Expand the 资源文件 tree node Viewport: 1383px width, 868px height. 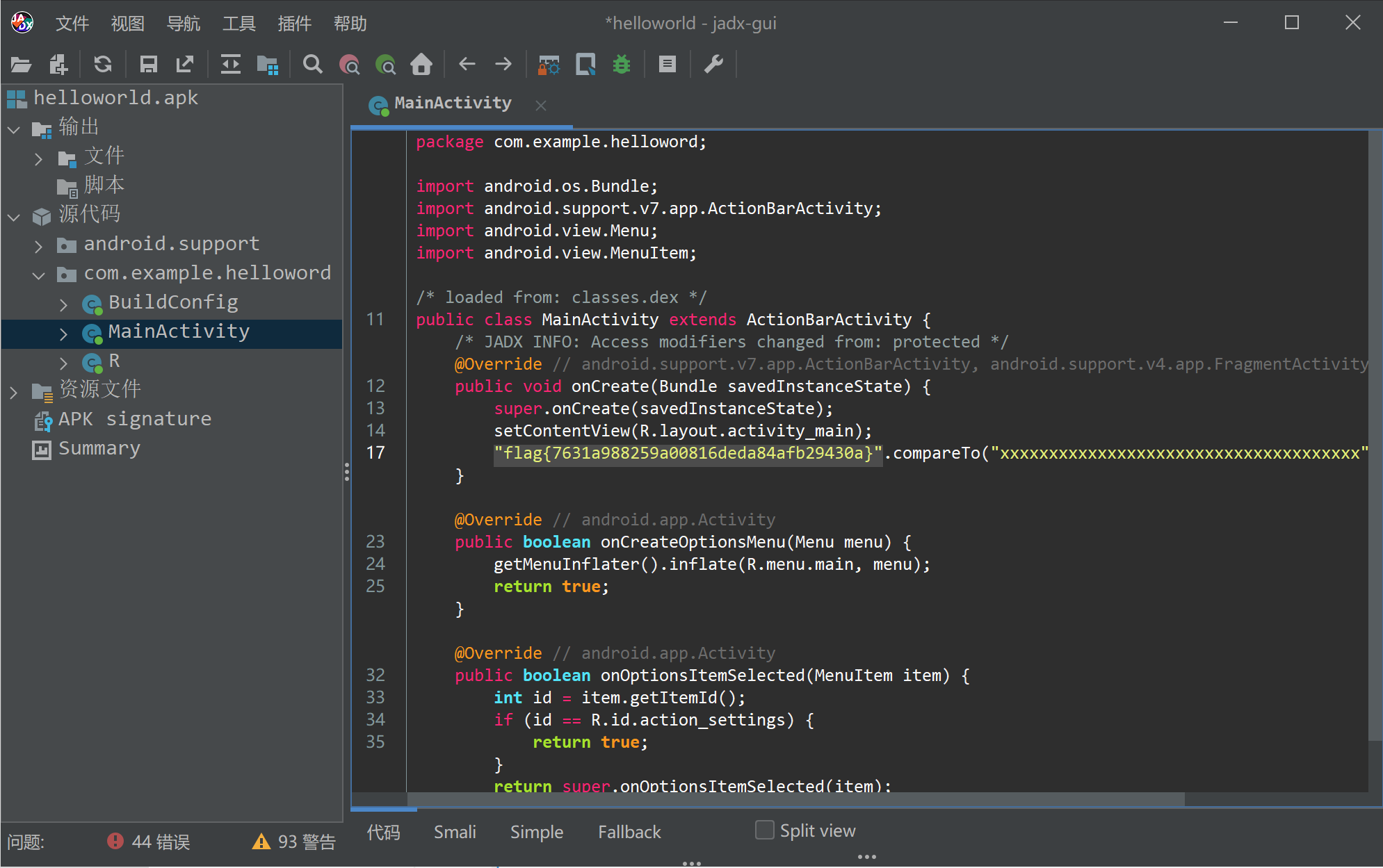pos(14,392)
